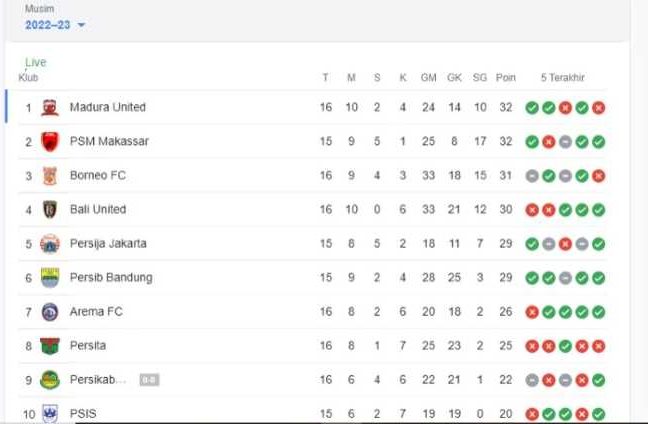This screenshot has width=648, height=424.
Task: Select the Persikab row live score badge
Action: (148, 380)
